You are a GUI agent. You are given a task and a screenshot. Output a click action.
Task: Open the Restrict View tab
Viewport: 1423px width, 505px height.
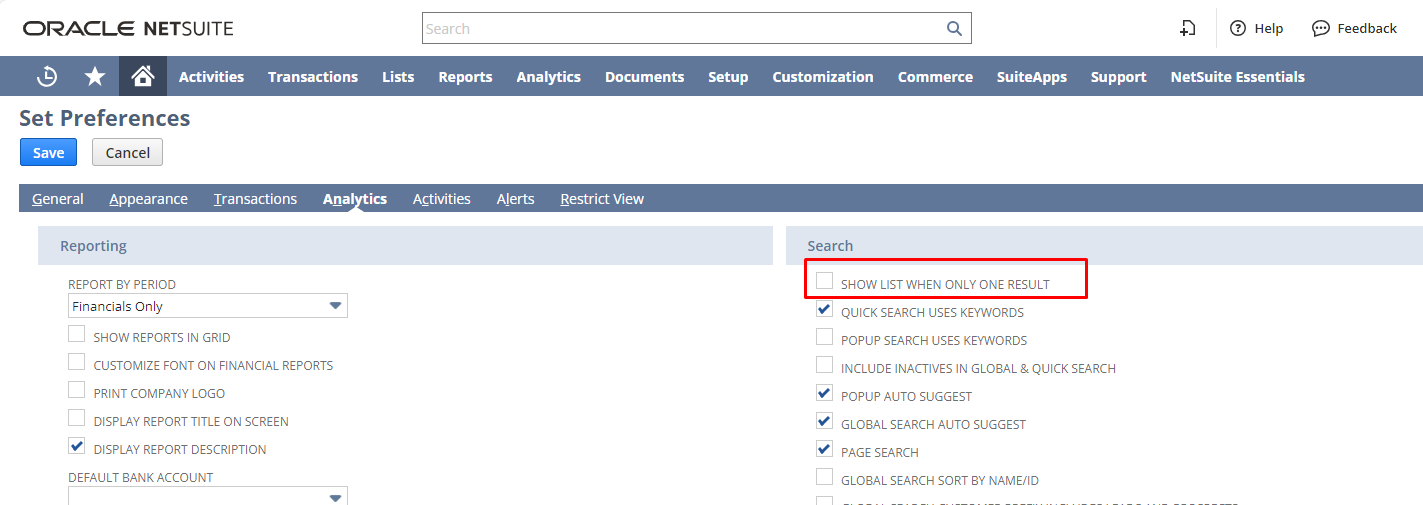pyautogui.click(x=601, y=199)
